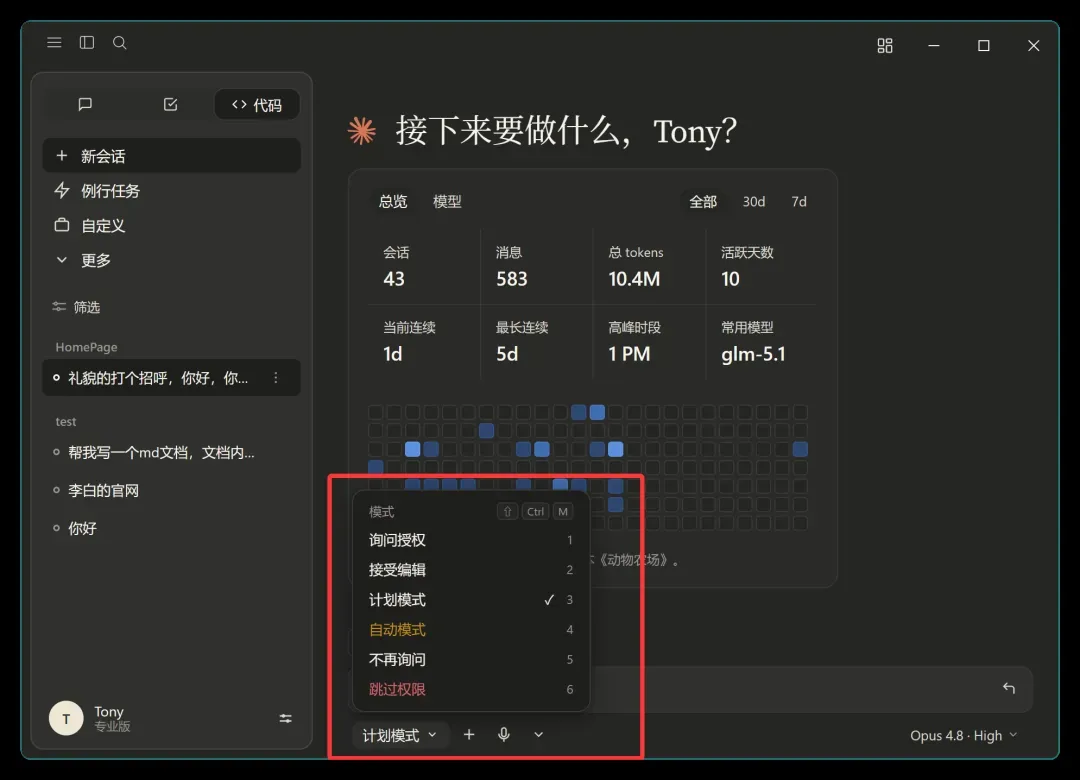
Task: Click the 当前连续 1d stat
Action: pyautogui.click(x=424, y=342)
